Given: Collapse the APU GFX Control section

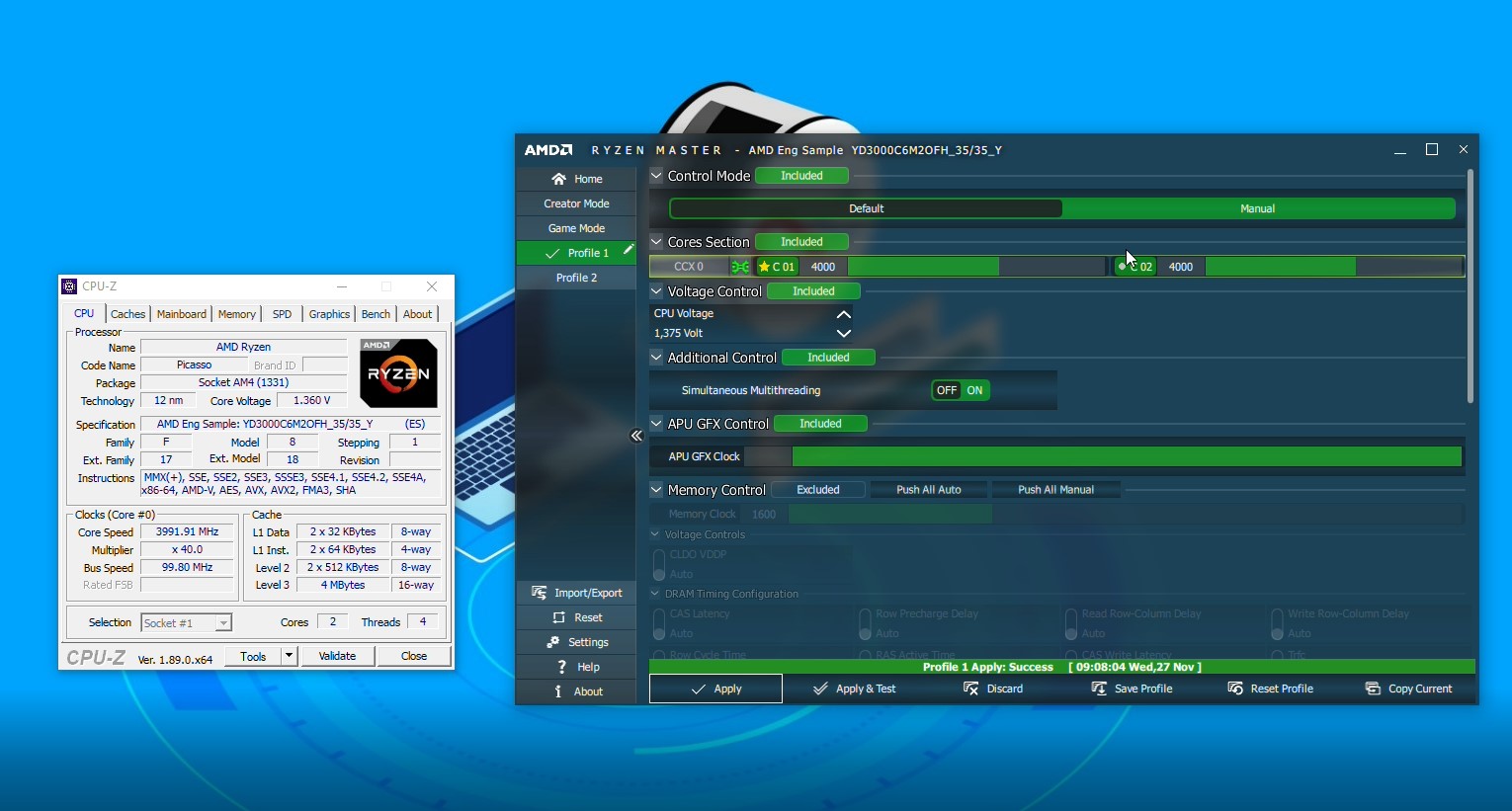Looking at the screenshot, I should point(656,423).
